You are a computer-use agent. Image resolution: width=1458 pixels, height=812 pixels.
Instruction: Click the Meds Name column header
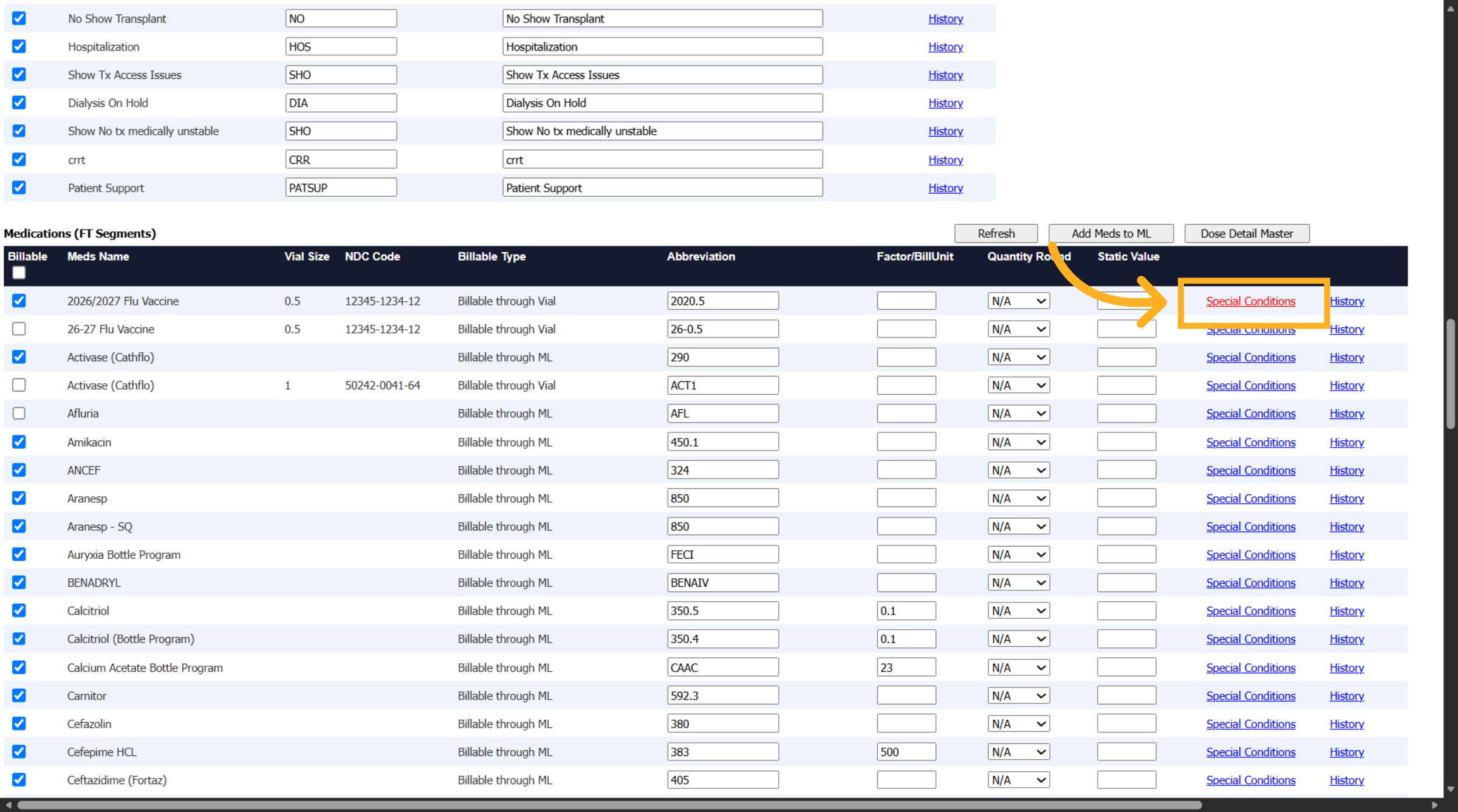(x=98, y=256)
